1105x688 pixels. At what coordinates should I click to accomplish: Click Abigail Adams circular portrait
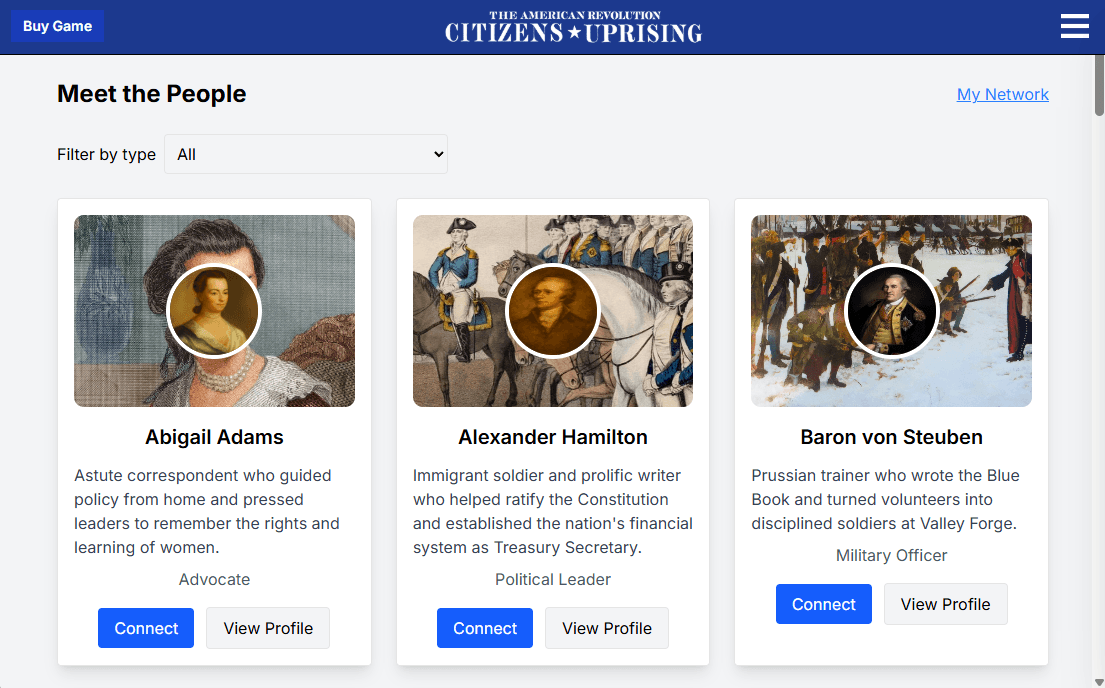coord(214,311)
